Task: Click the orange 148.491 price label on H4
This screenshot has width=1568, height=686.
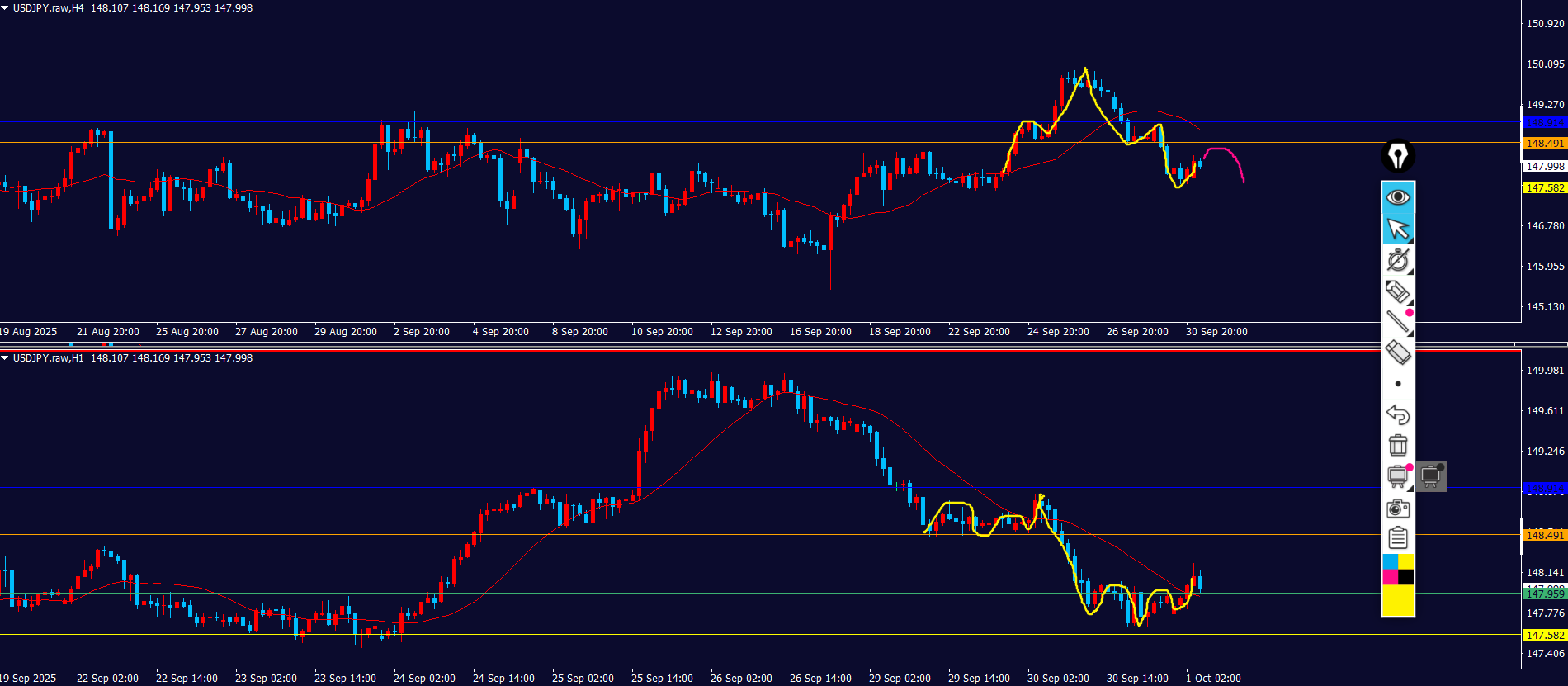Action: (x=1544, y=144)
